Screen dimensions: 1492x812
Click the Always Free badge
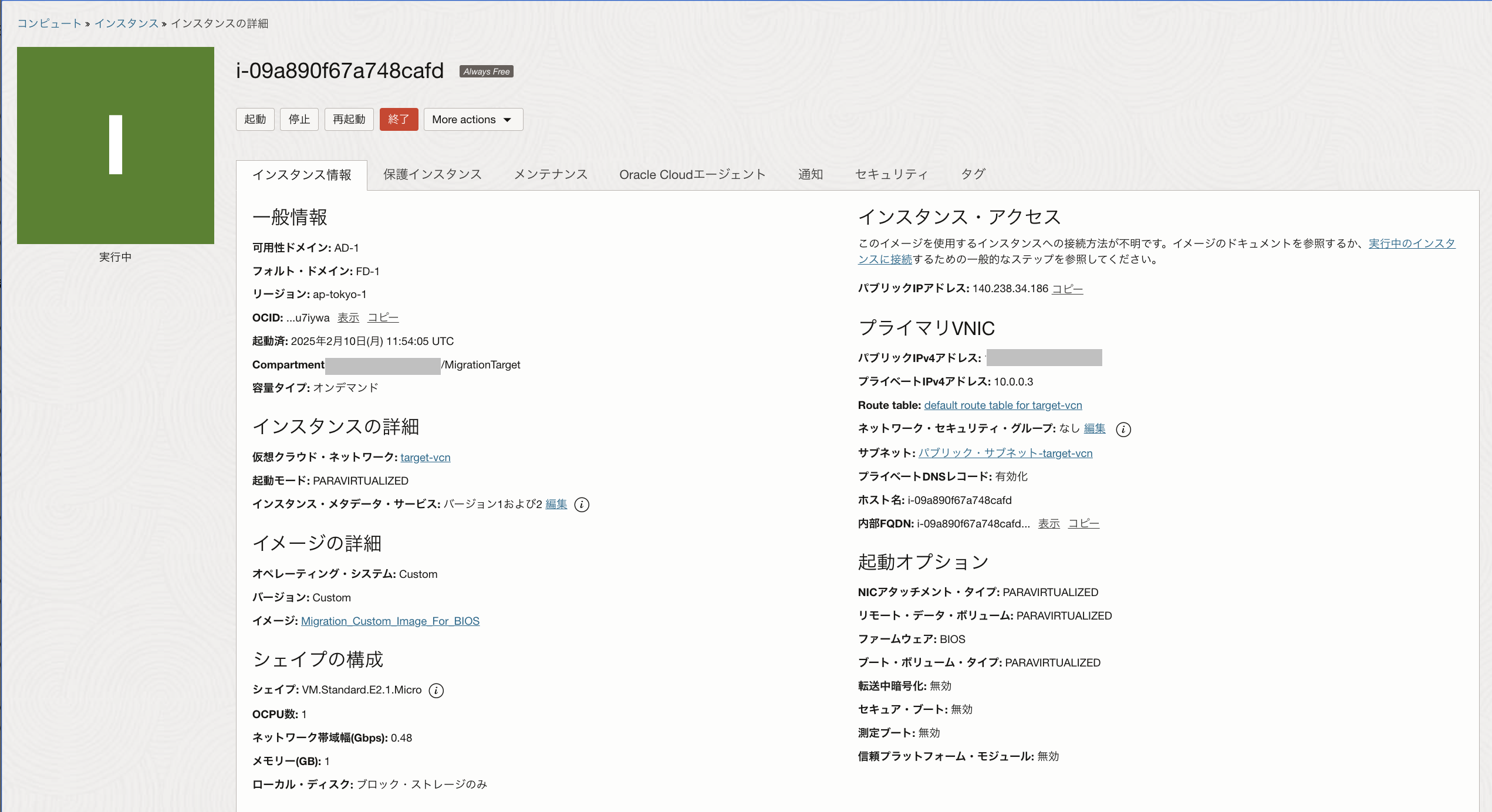coord(486,72)
